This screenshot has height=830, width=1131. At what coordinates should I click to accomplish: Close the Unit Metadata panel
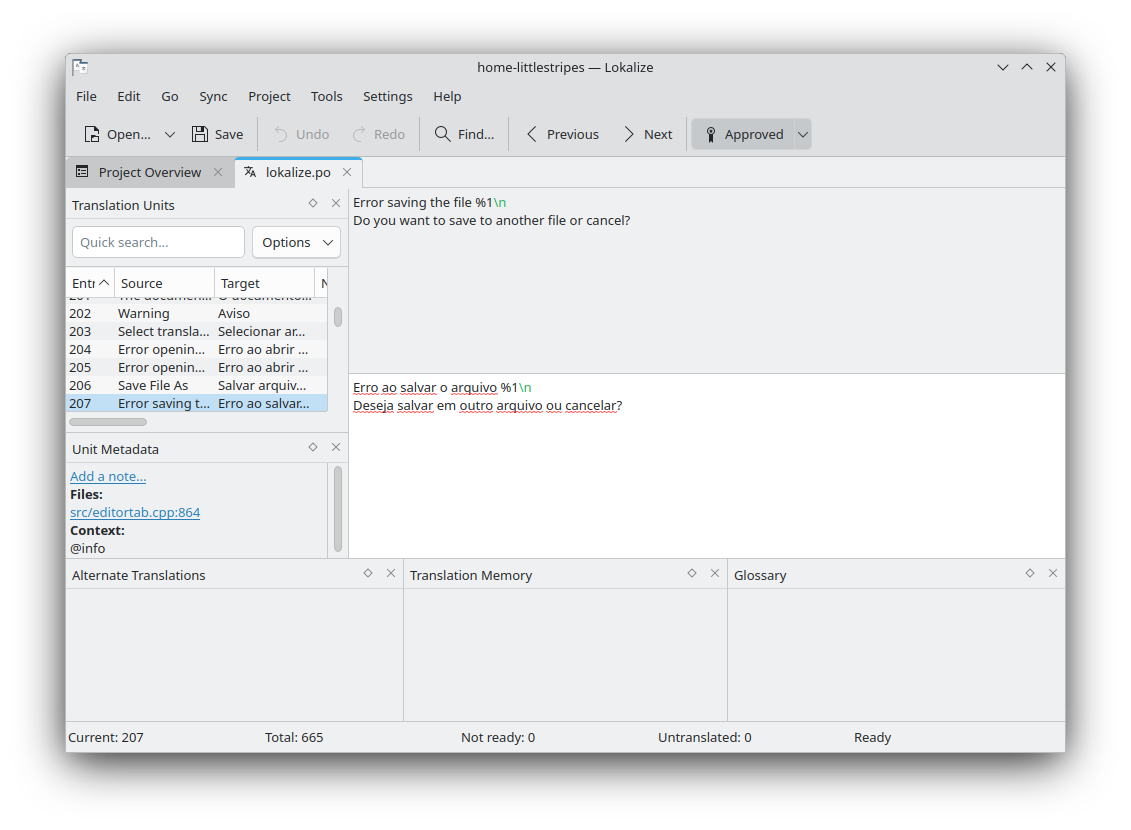(336, 447)
